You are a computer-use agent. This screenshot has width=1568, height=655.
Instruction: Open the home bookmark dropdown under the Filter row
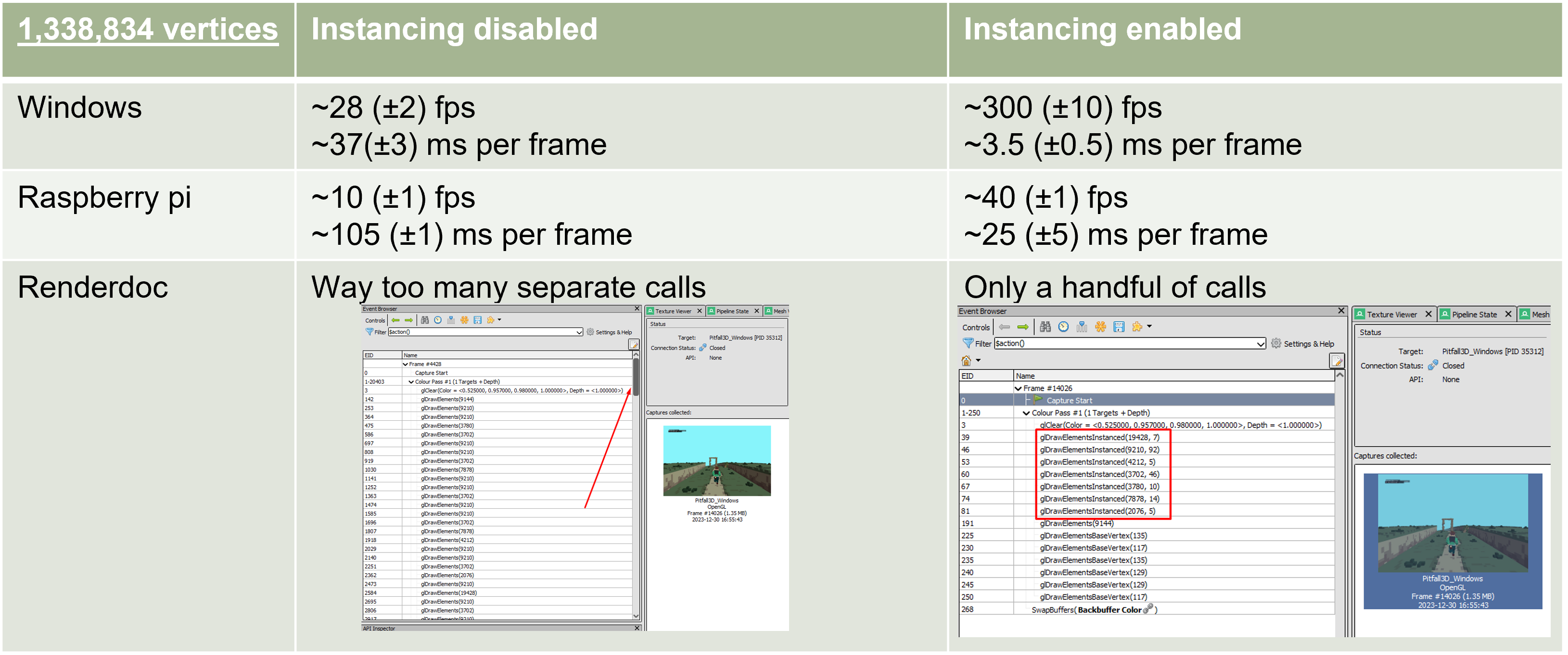click(978, 361)
